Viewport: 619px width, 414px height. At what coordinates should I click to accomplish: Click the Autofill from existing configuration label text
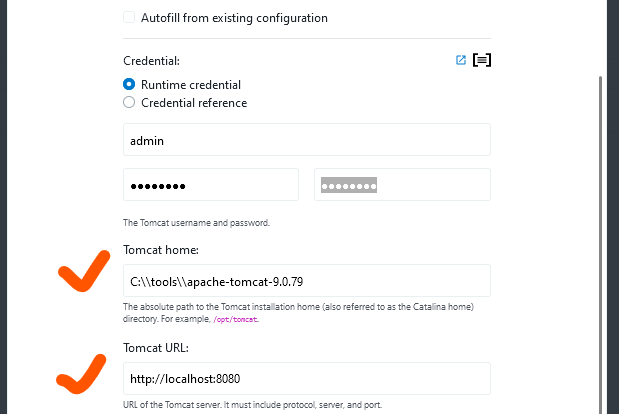tap(234, 18)
